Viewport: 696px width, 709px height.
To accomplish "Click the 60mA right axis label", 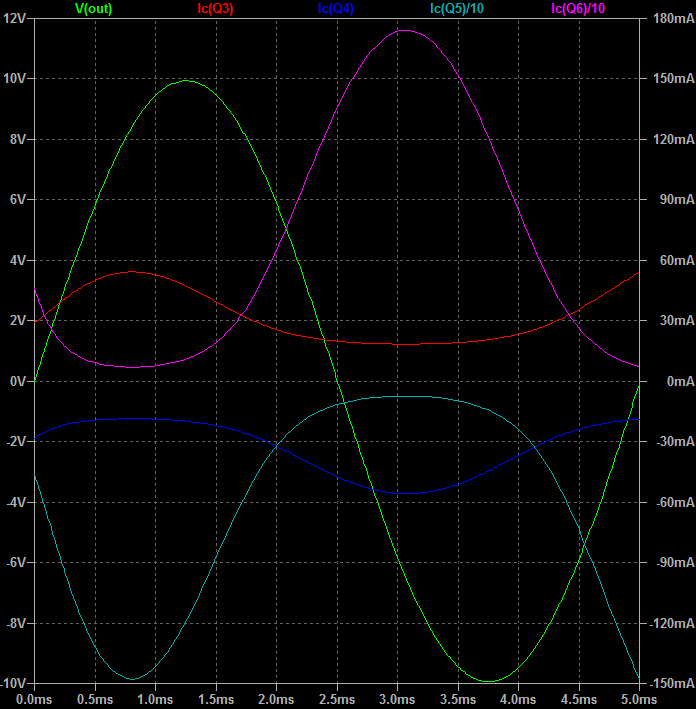I will click(x=677, y=260).
